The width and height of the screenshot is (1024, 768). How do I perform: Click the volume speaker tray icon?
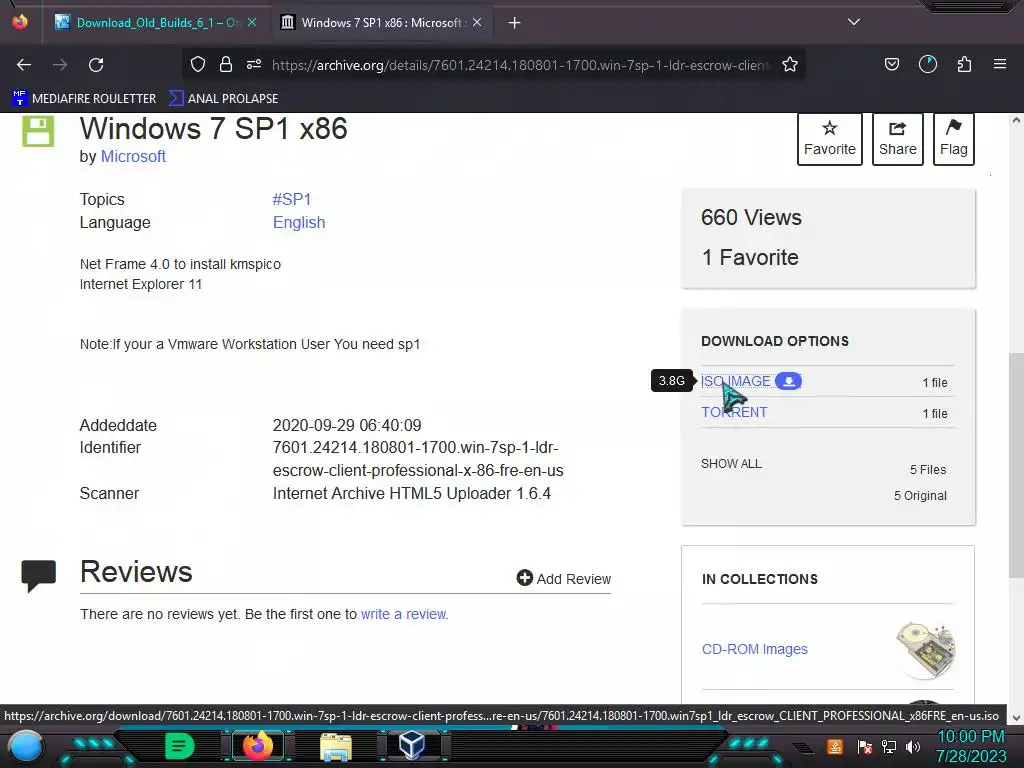click(x=913, y=746)
